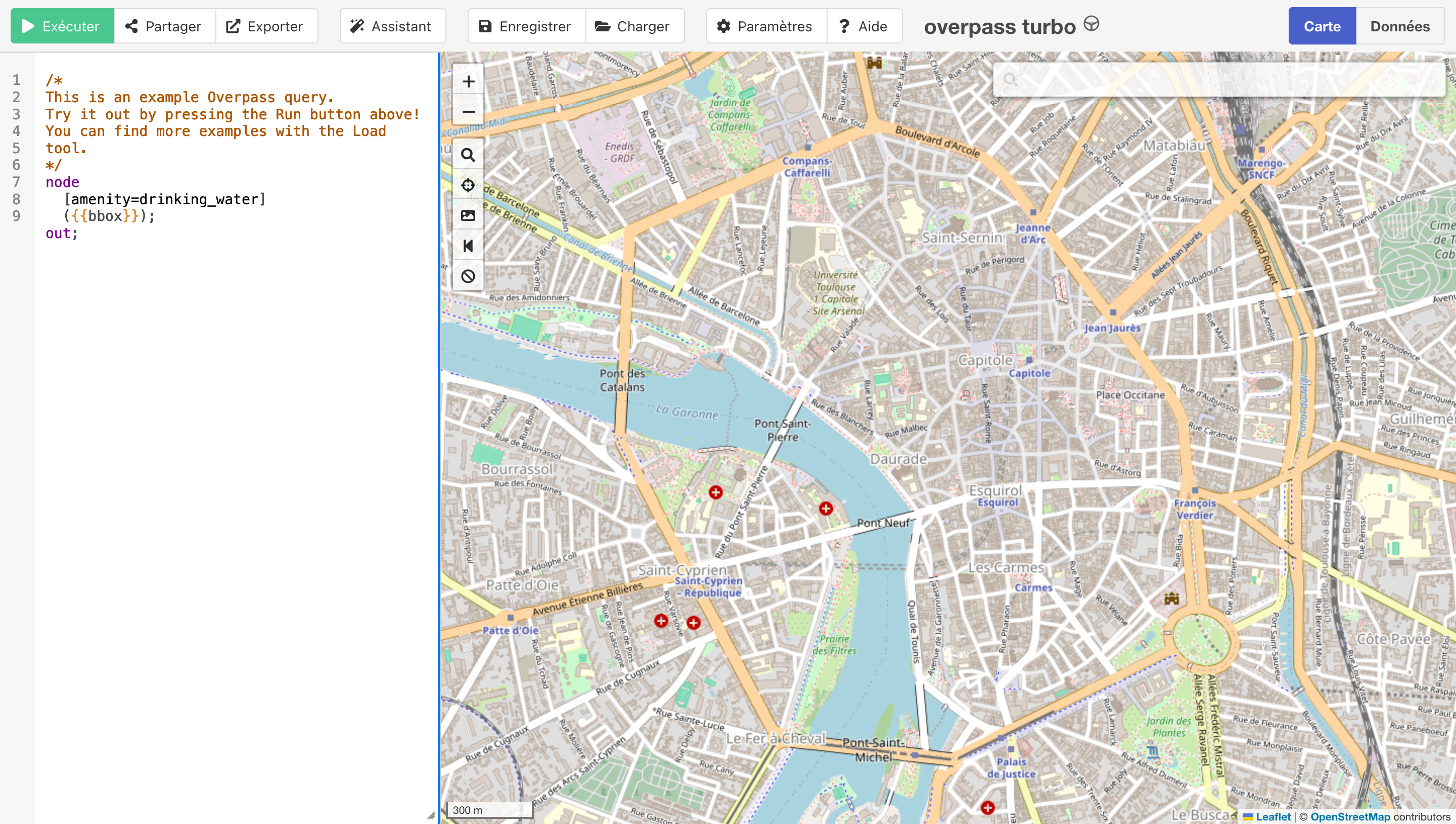Screen dimensions: 1456x824
Task: Open Paramètres settings
Action: (x=765, y=26)
